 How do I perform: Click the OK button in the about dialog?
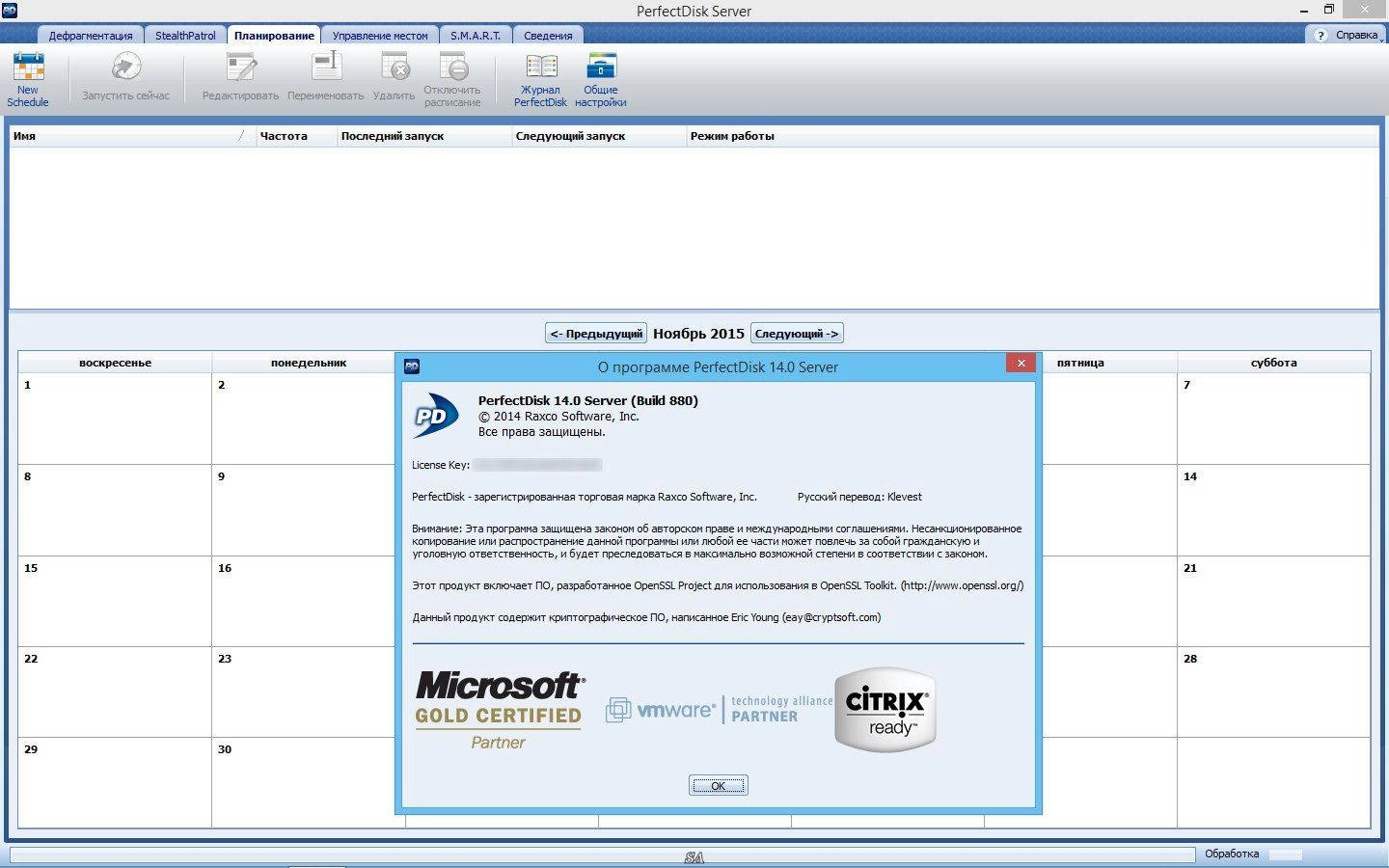tap(718, 785)
